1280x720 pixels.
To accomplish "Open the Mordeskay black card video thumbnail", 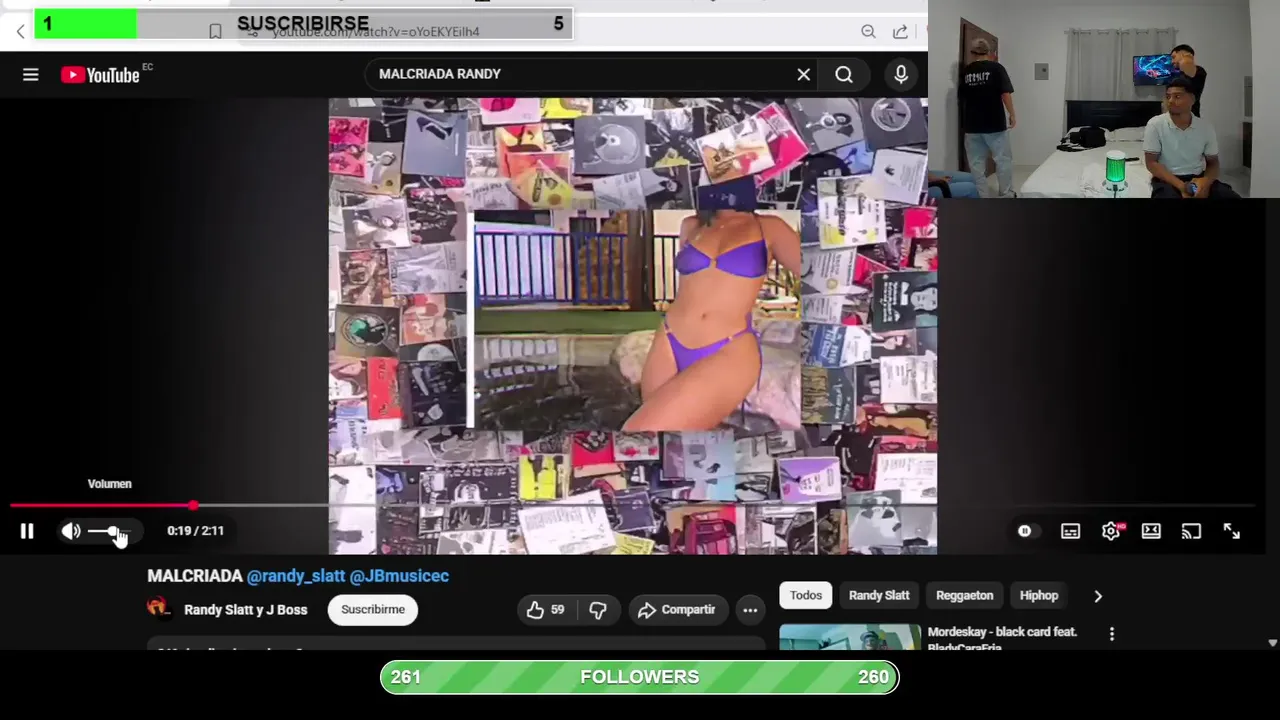I will (850, 637).
